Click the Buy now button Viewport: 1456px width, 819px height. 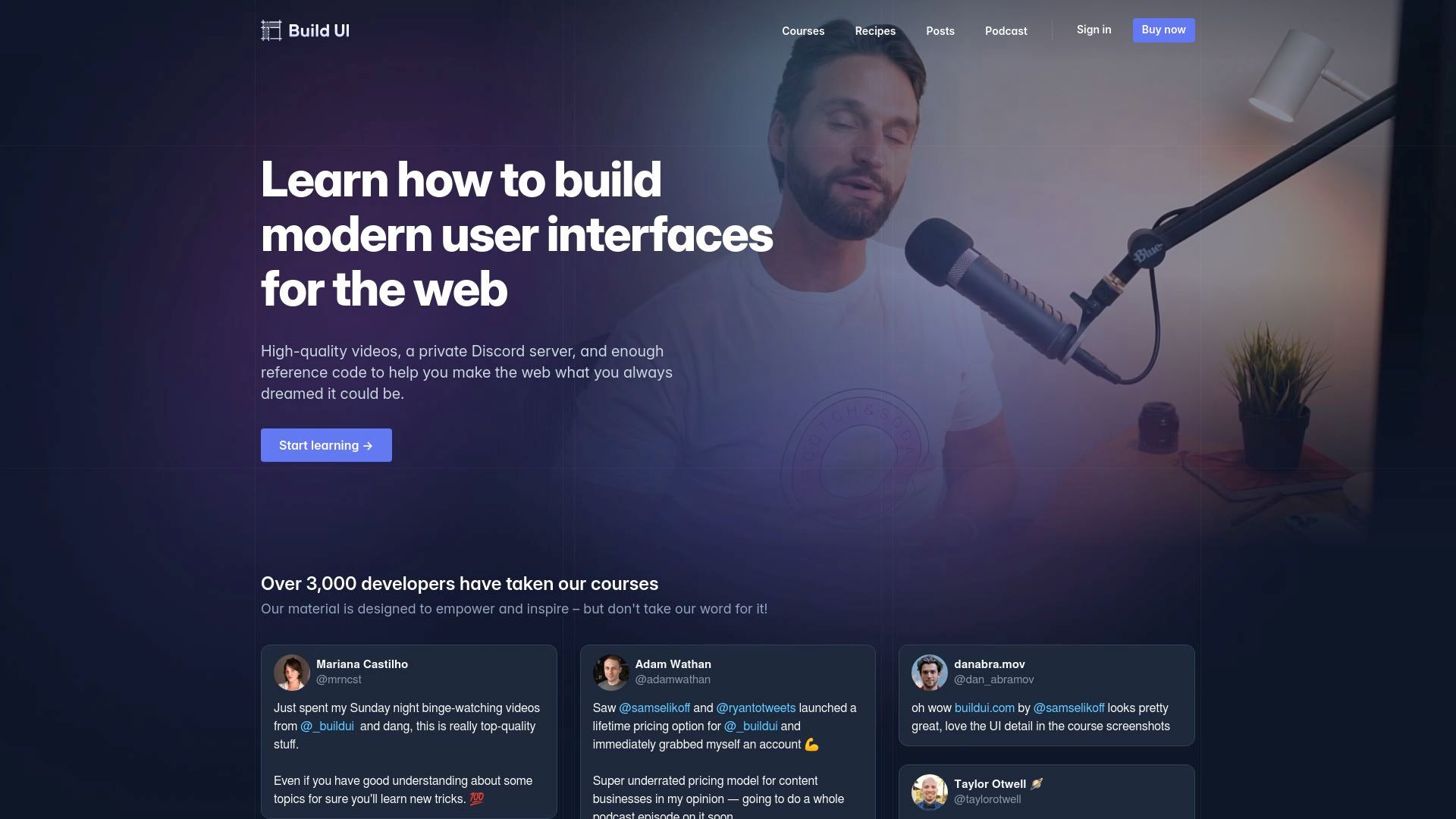1164,30
